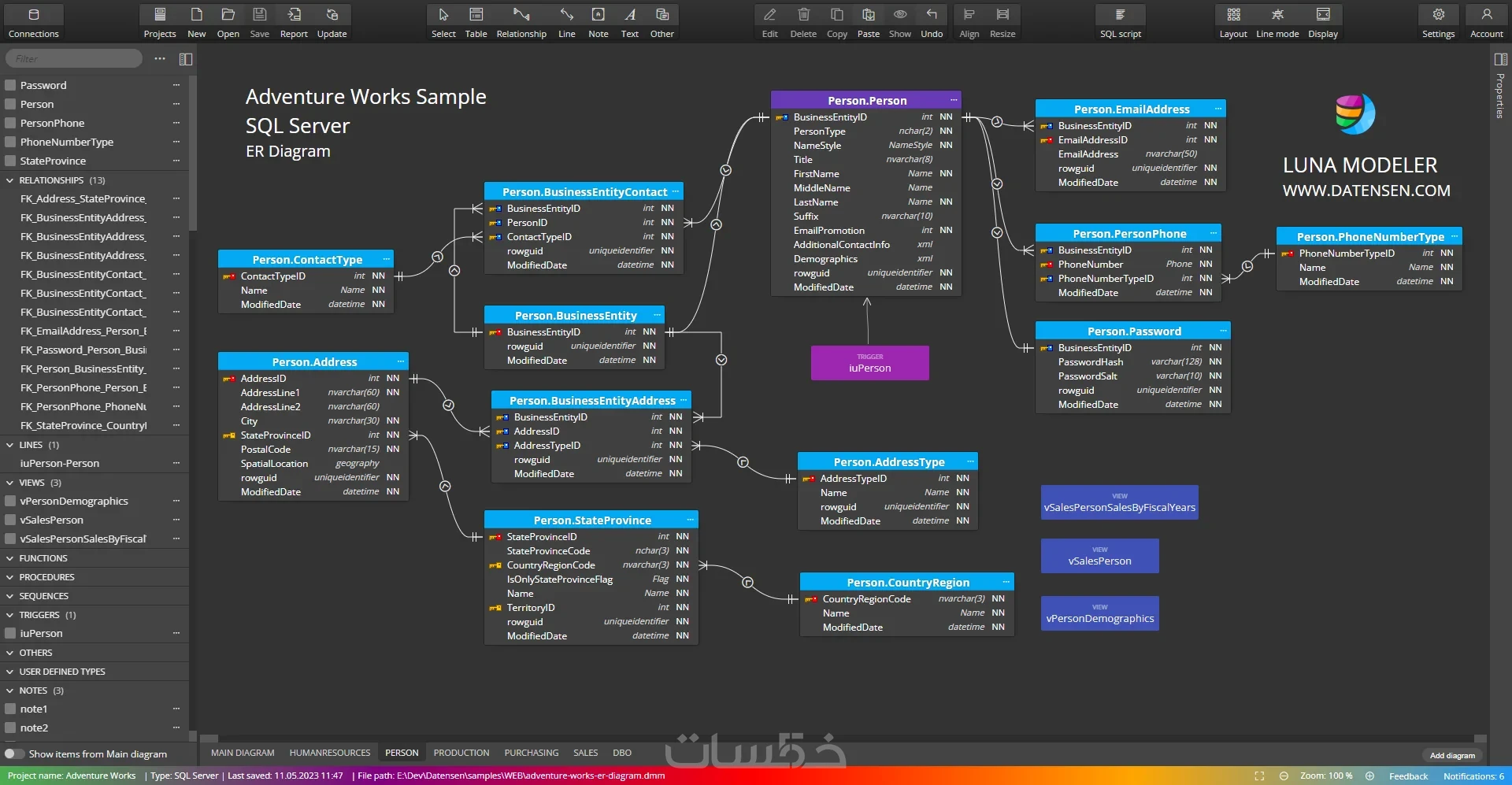Click the zoom in icon in status bar
Image resolution: width=1512 pixels, height=785 pixels.
point(1369,776)
